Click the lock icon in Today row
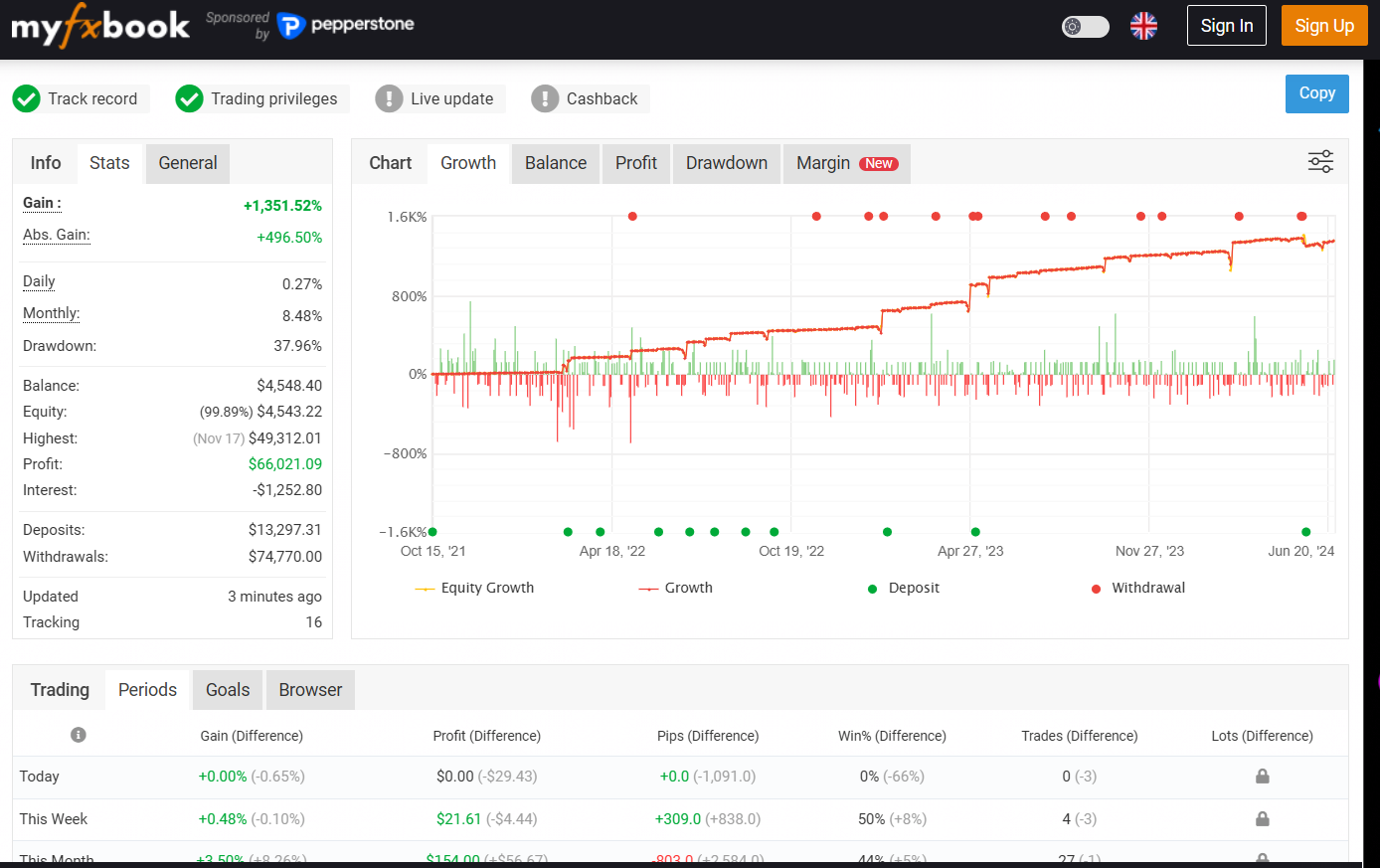This screenshot has height=868, width=1380. click(x=1262, y=776)
